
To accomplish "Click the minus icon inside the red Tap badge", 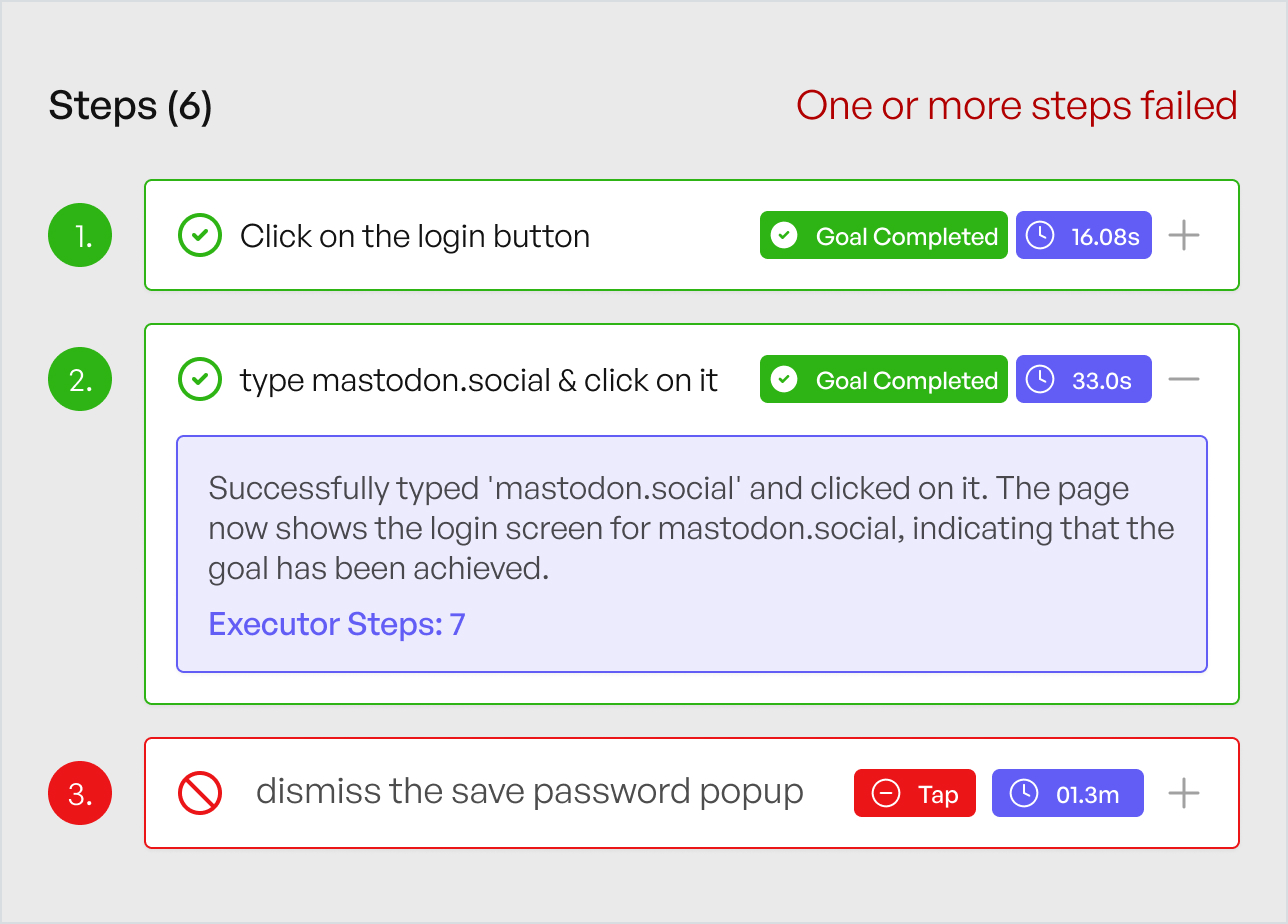I will 884,792.
